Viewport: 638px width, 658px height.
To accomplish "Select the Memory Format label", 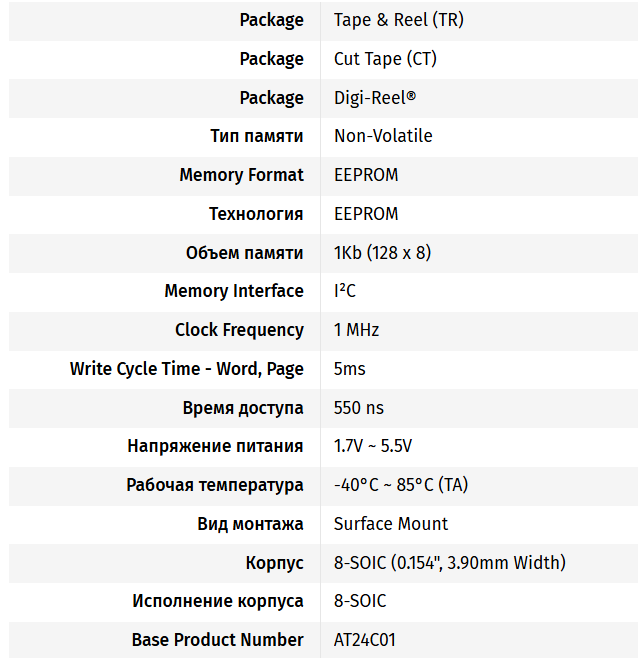I will pos(241,175).
